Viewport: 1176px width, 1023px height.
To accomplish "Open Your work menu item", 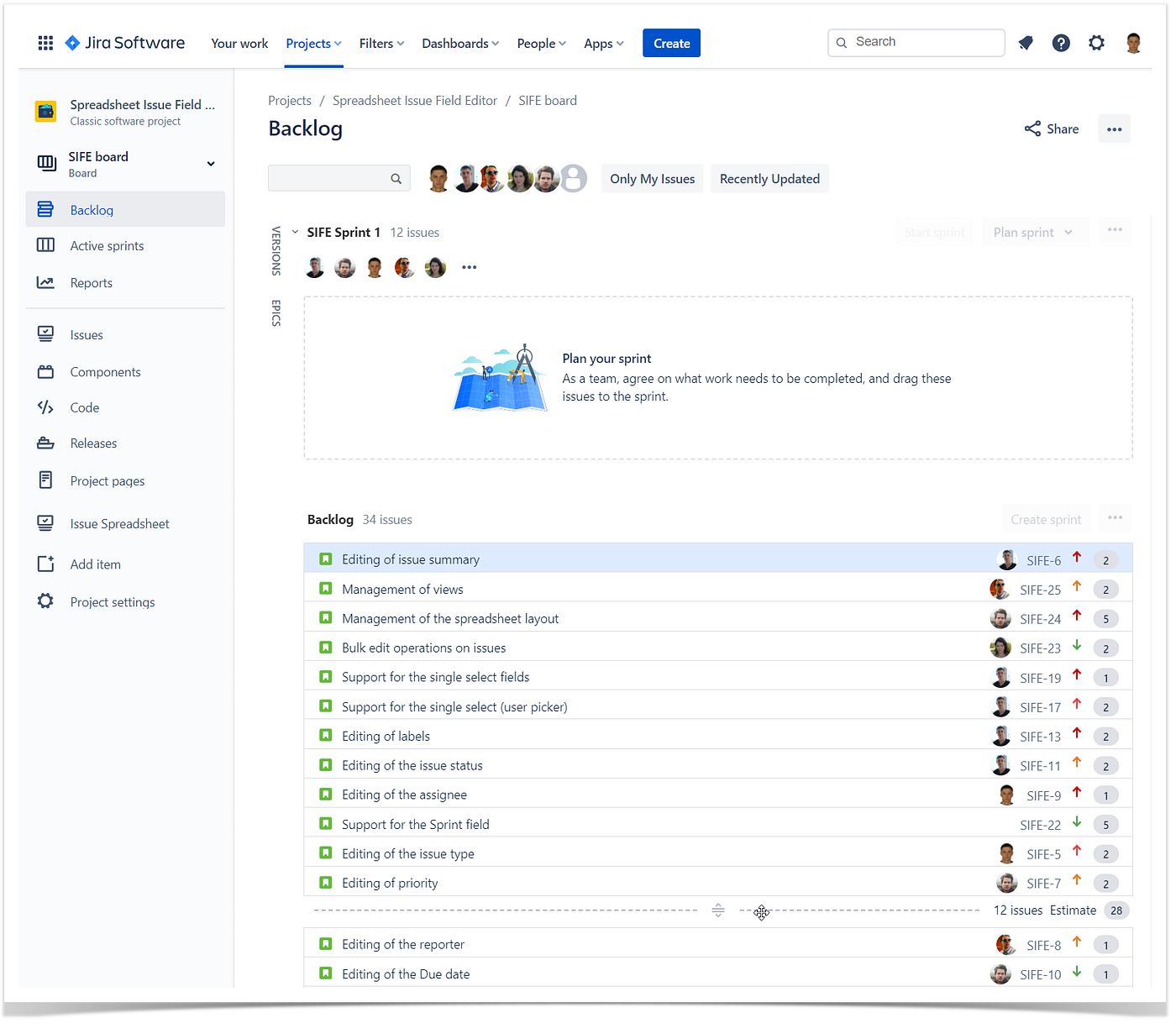I will [x=239, y=44].
